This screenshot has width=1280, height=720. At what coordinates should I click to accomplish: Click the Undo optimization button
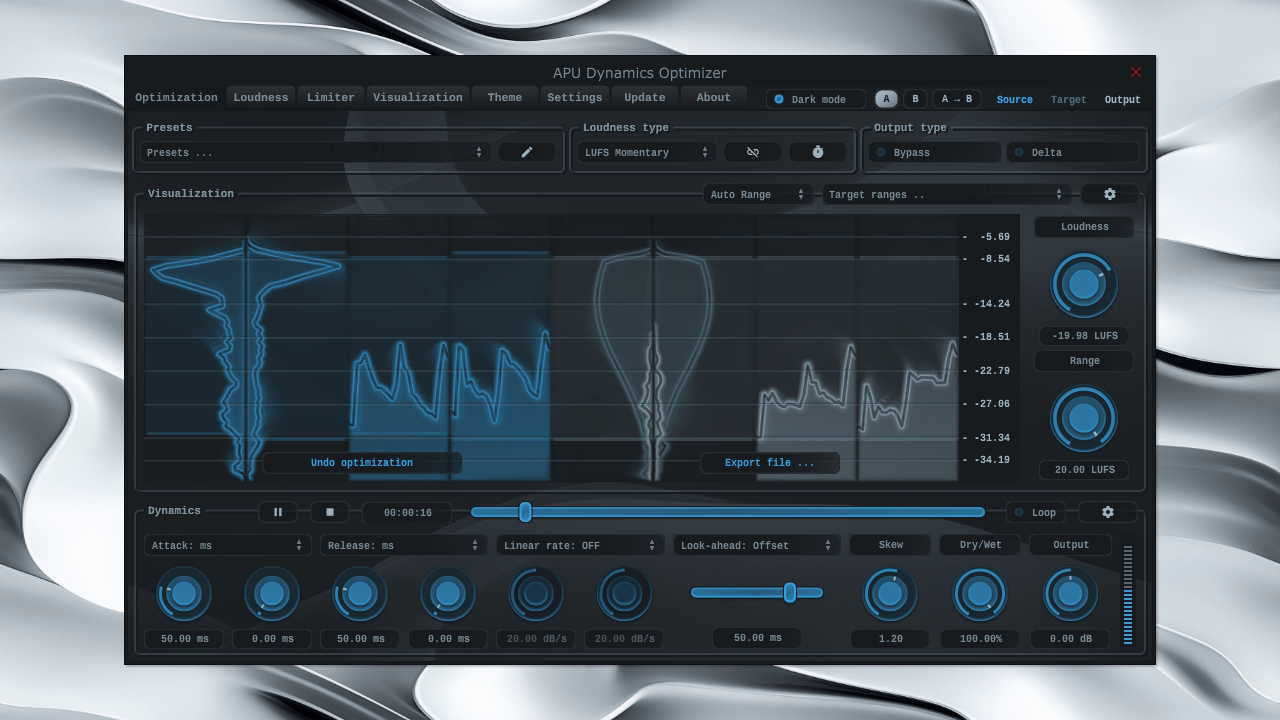(362, 462)
